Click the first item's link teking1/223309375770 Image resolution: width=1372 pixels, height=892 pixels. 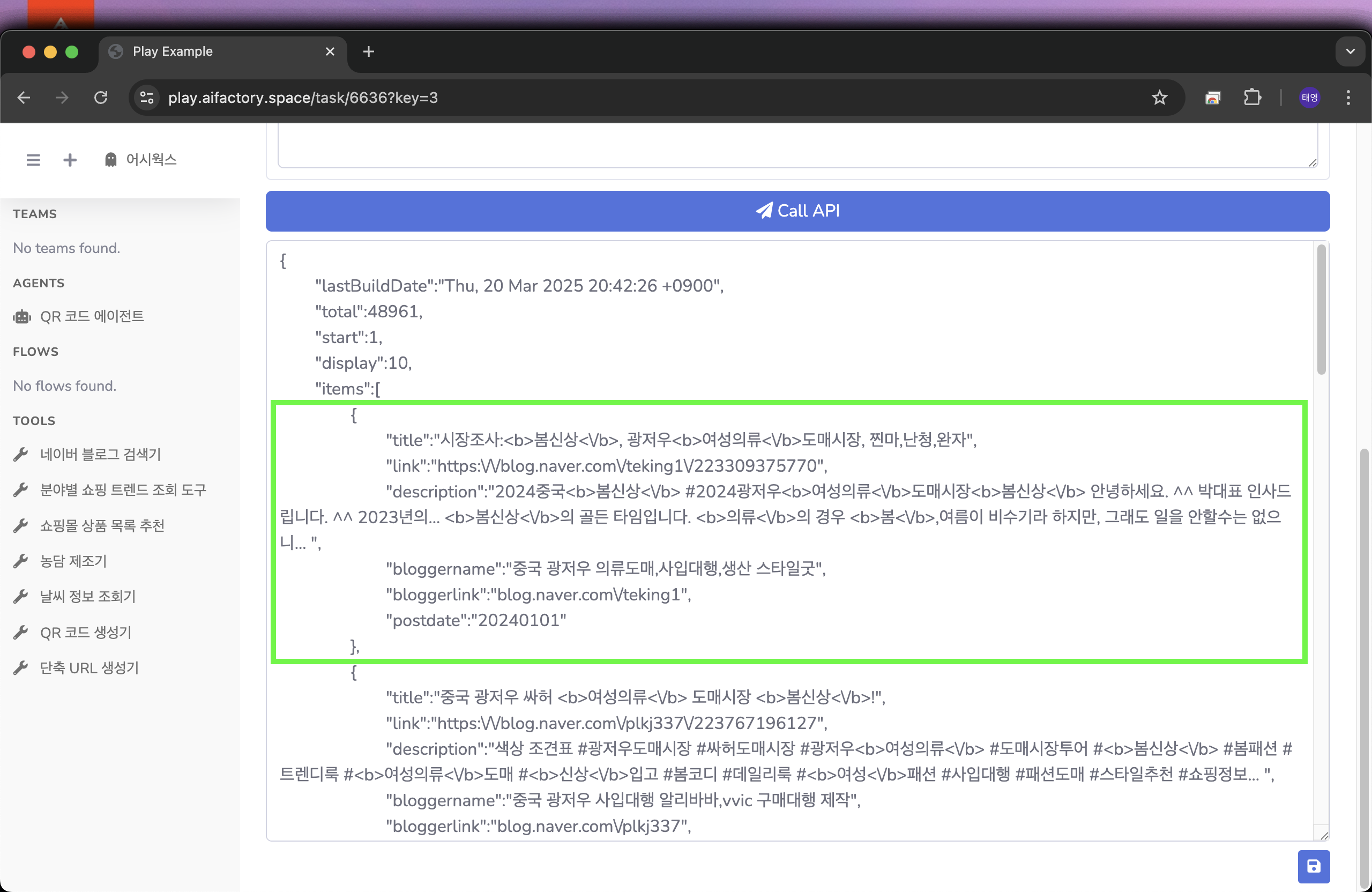coord(607,466)
